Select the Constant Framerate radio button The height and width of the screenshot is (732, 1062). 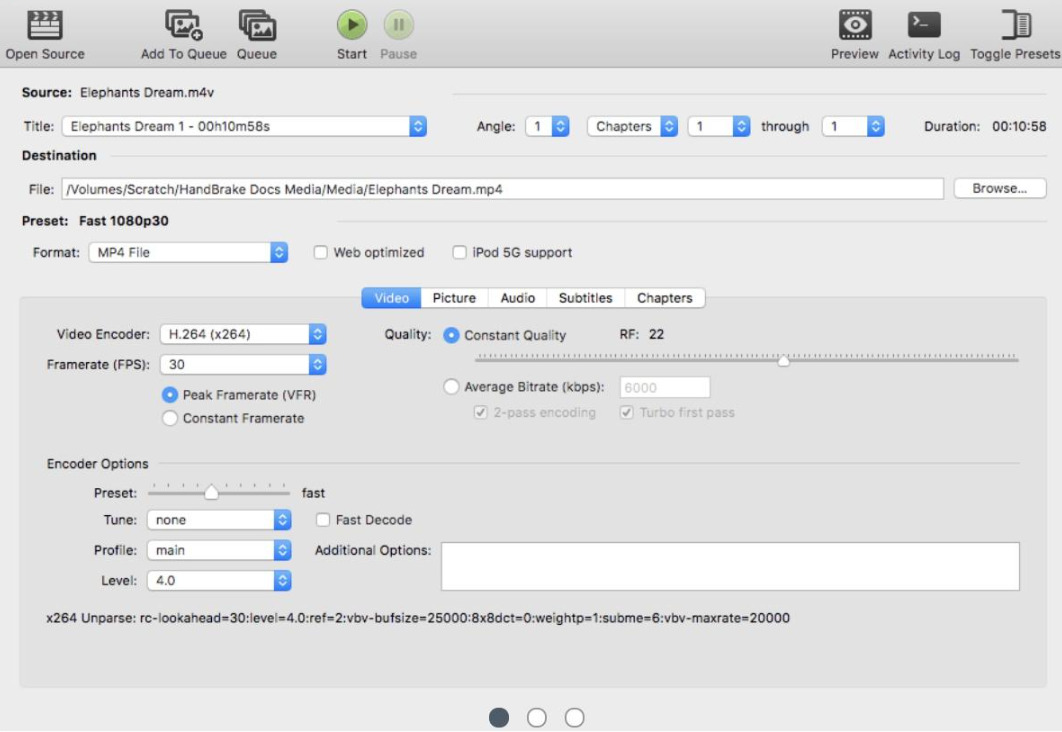point(170,419)
